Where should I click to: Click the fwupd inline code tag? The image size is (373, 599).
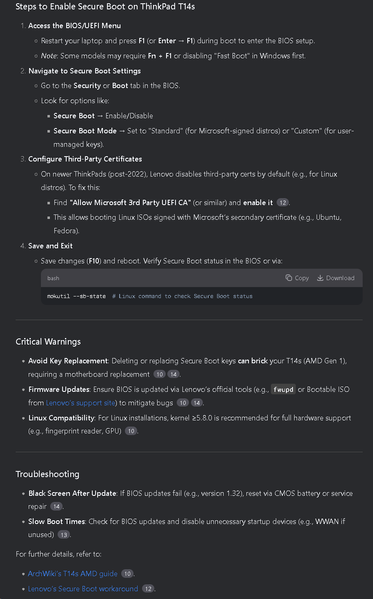point(283,389)
